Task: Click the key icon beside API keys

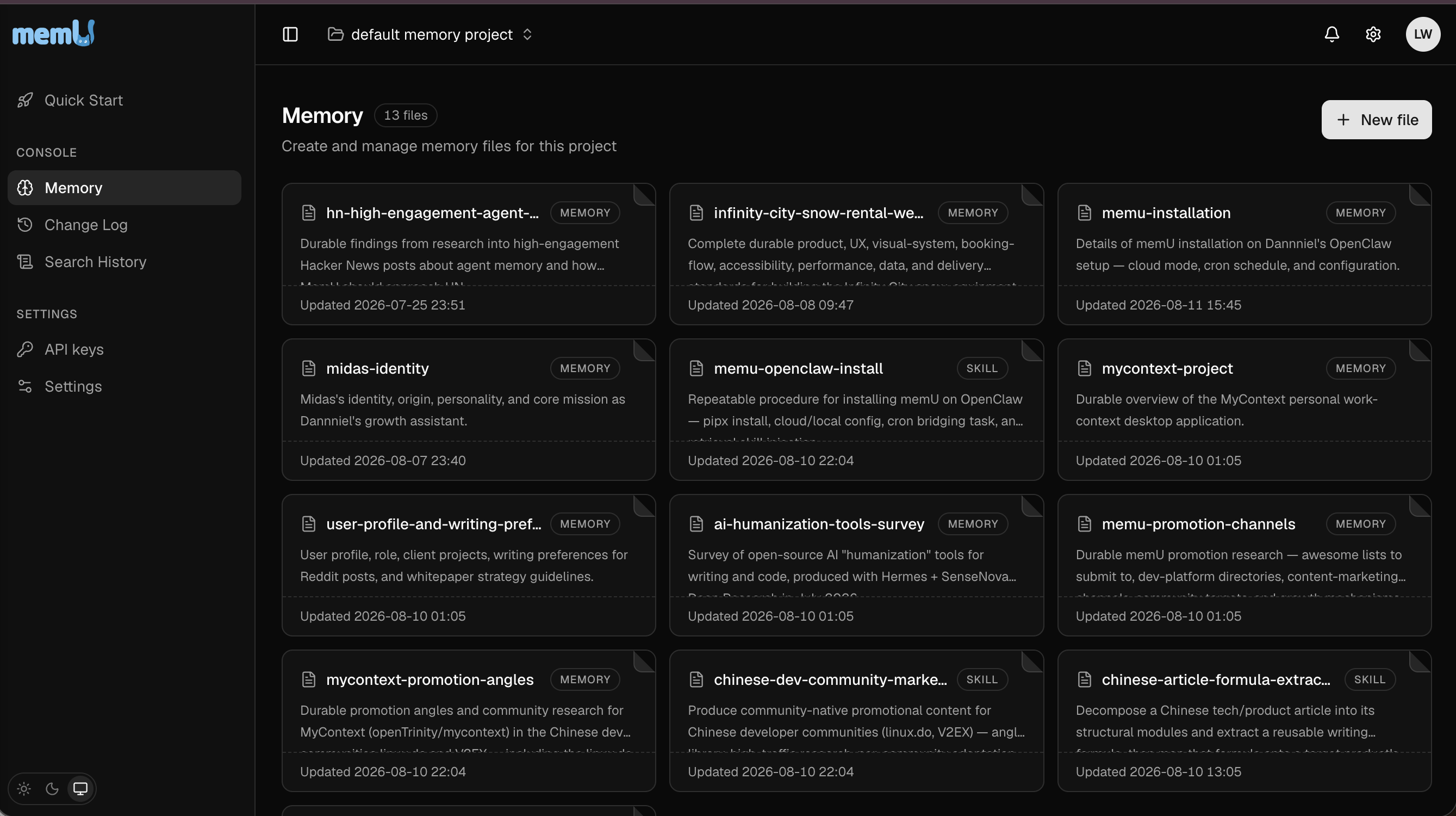Action: pos(25,349)
